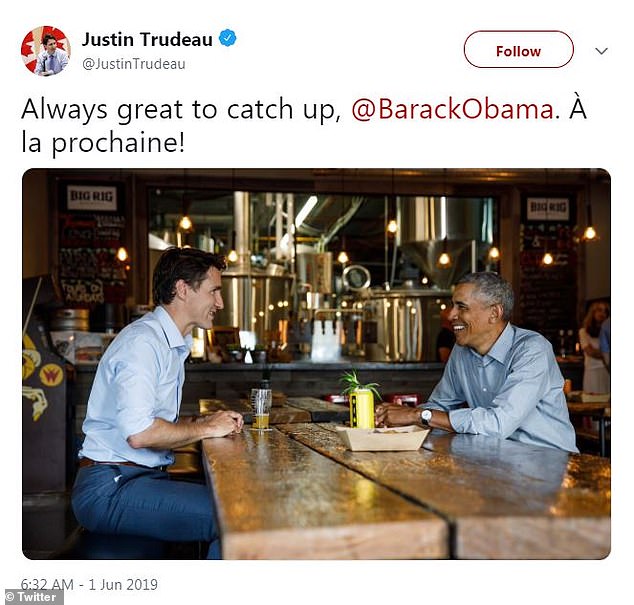
Task: Click the beer glass in the photo
Action: pos(261,408)
